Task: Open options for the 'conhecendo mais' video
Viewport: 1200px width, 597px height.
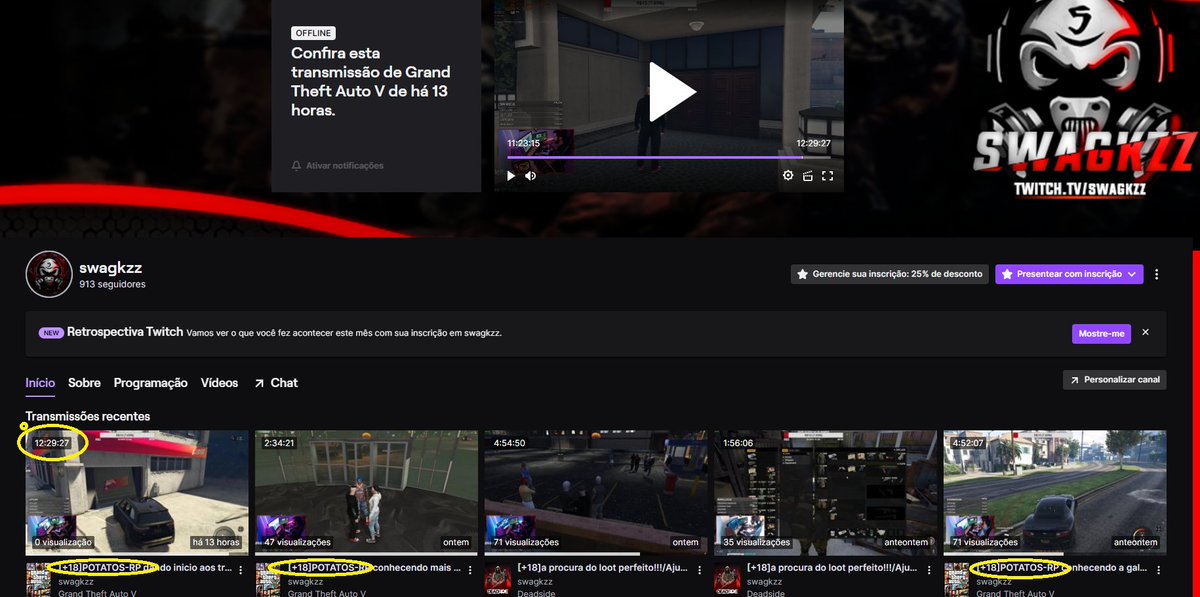Action: click(x=470, y=568)
